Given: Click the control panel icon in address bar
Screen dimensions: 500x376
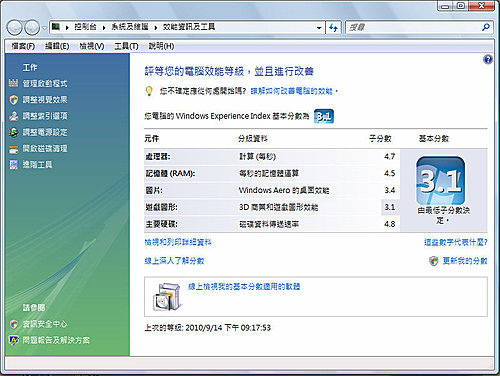Looking at the screenshot, I should click(x=56, y=26).
